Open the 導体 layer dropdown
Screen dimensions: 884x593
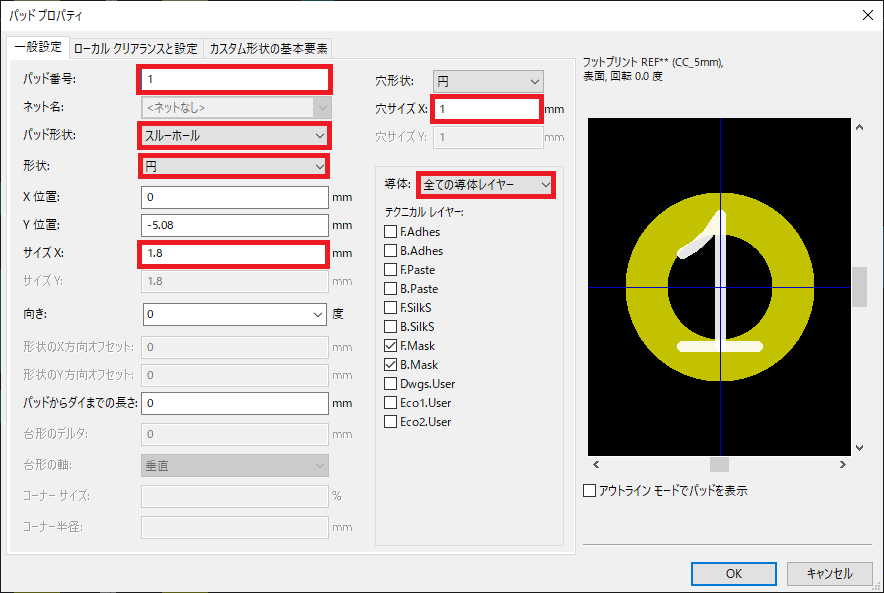click(485, 184)
